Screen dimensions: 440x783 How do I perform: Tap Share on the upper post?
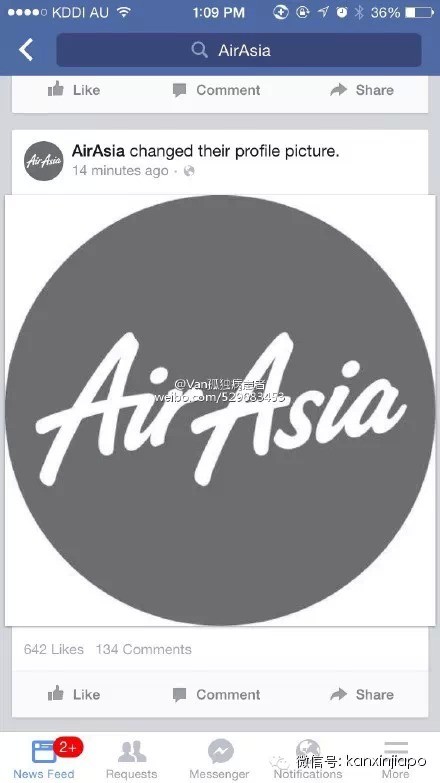coord(362,90)
